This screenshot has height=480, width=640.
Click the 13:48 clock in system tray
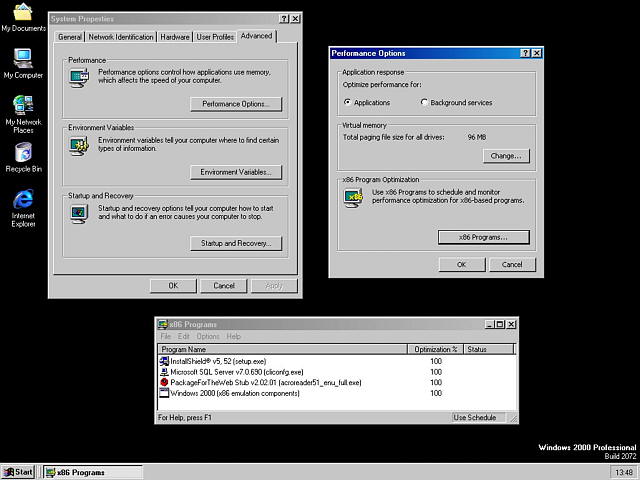624,473
